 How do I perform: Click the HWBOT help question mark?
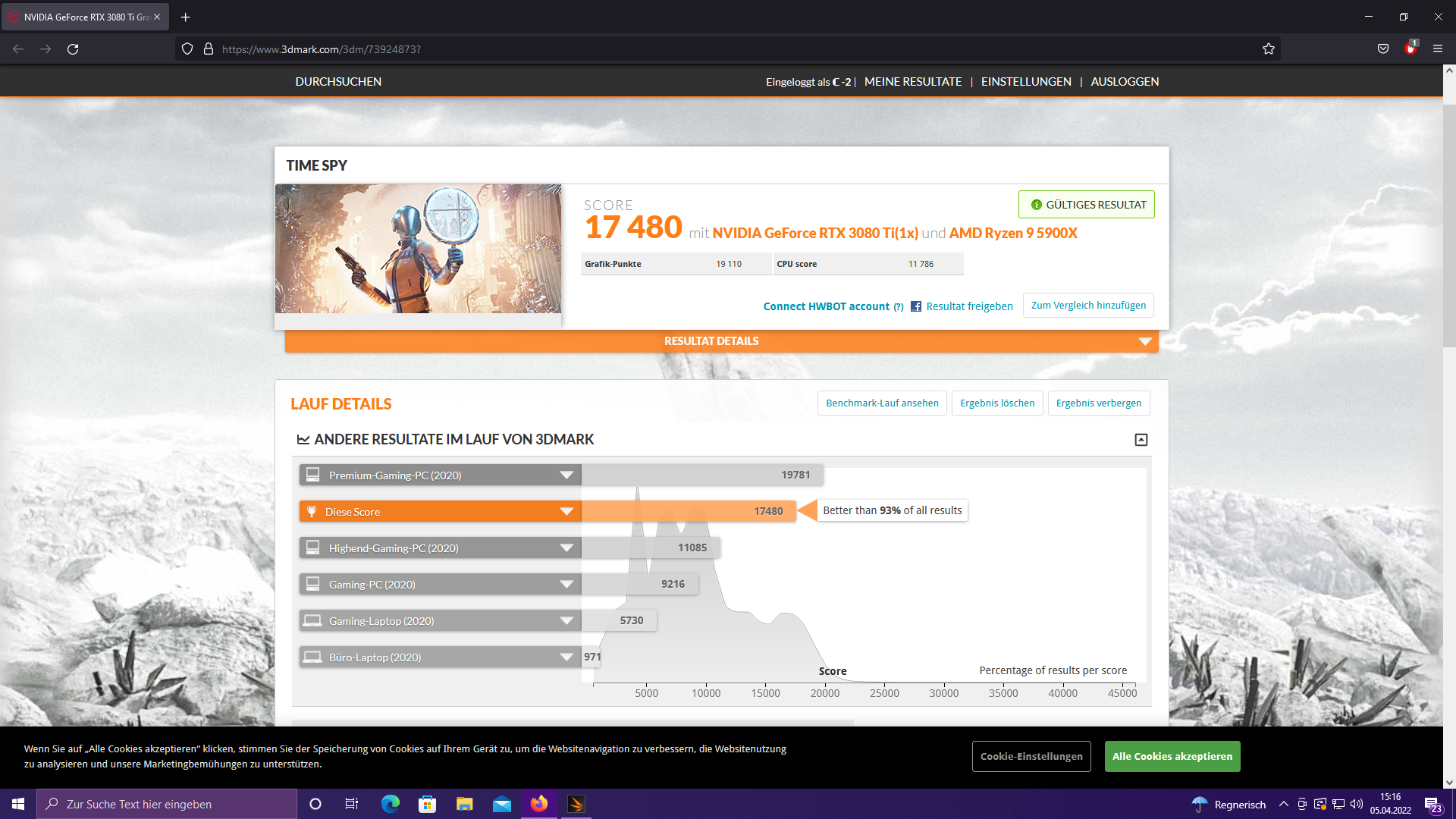(898, 307)
